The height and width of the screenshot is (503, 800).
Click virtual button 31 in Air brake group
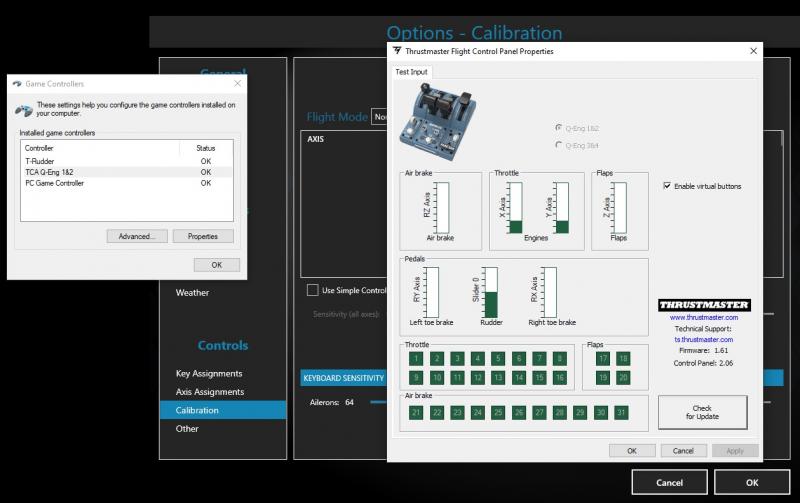tap(621, 413)
